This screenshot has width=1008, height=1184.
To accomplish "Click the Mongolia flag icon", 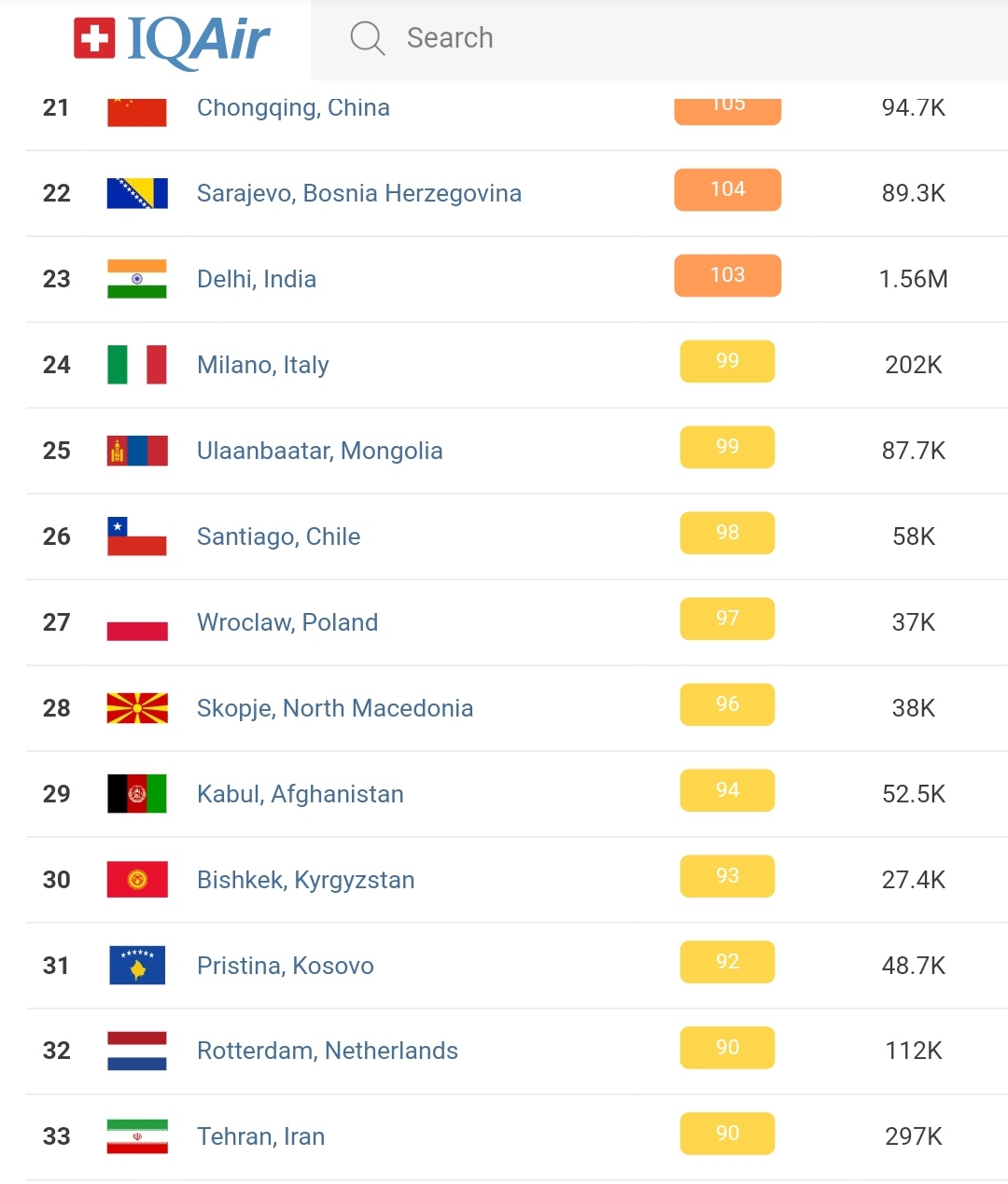I will tap(137, 451).
